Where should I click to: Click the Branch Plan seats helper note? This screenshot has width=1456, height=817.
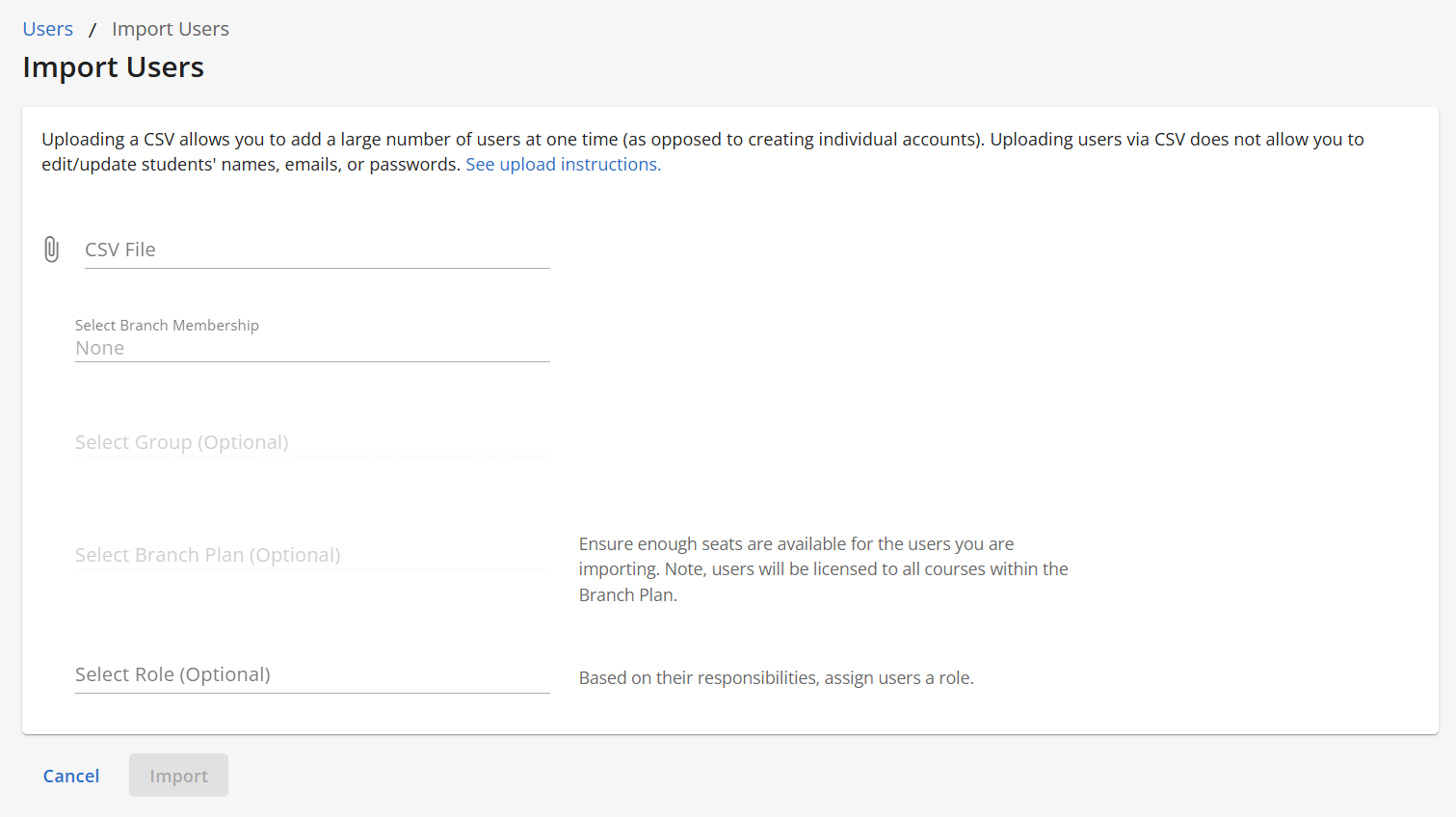pyautogui.click(x=823, y=569)
